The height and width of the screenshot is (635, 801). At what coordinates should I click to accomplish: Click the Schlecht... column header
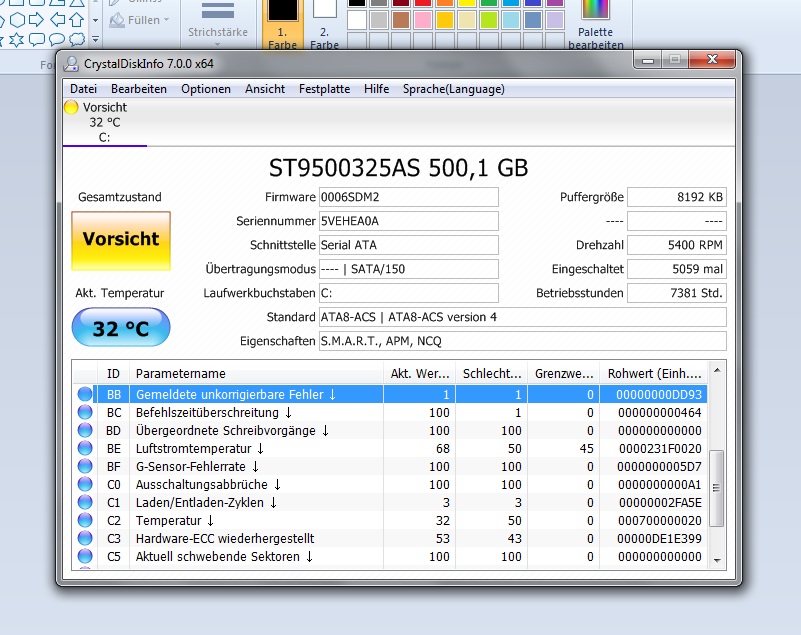coord(491,373)
